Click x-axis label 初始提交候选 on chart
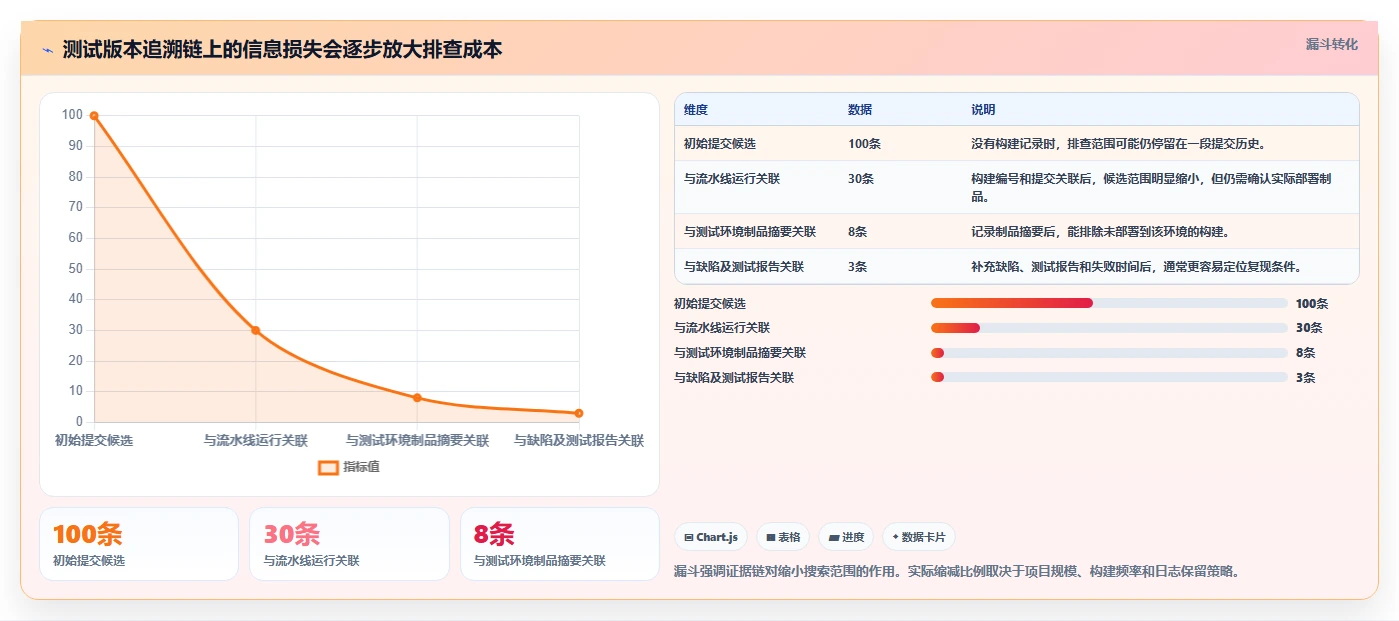 coord(94,440)
